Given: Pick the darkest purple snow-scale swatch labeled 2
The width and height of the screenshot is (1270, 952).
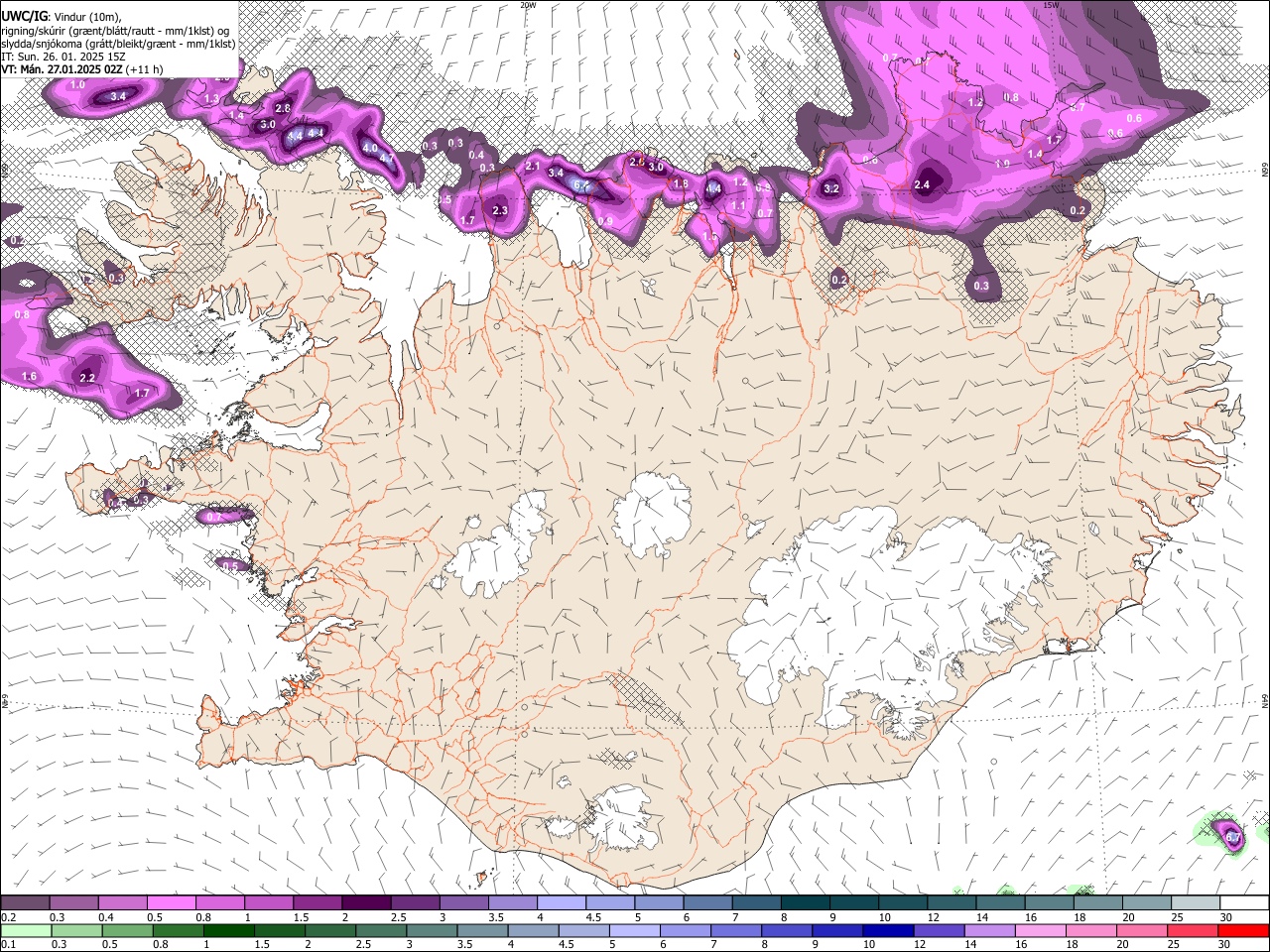Looking at the screenshot, I should point(366,903).
